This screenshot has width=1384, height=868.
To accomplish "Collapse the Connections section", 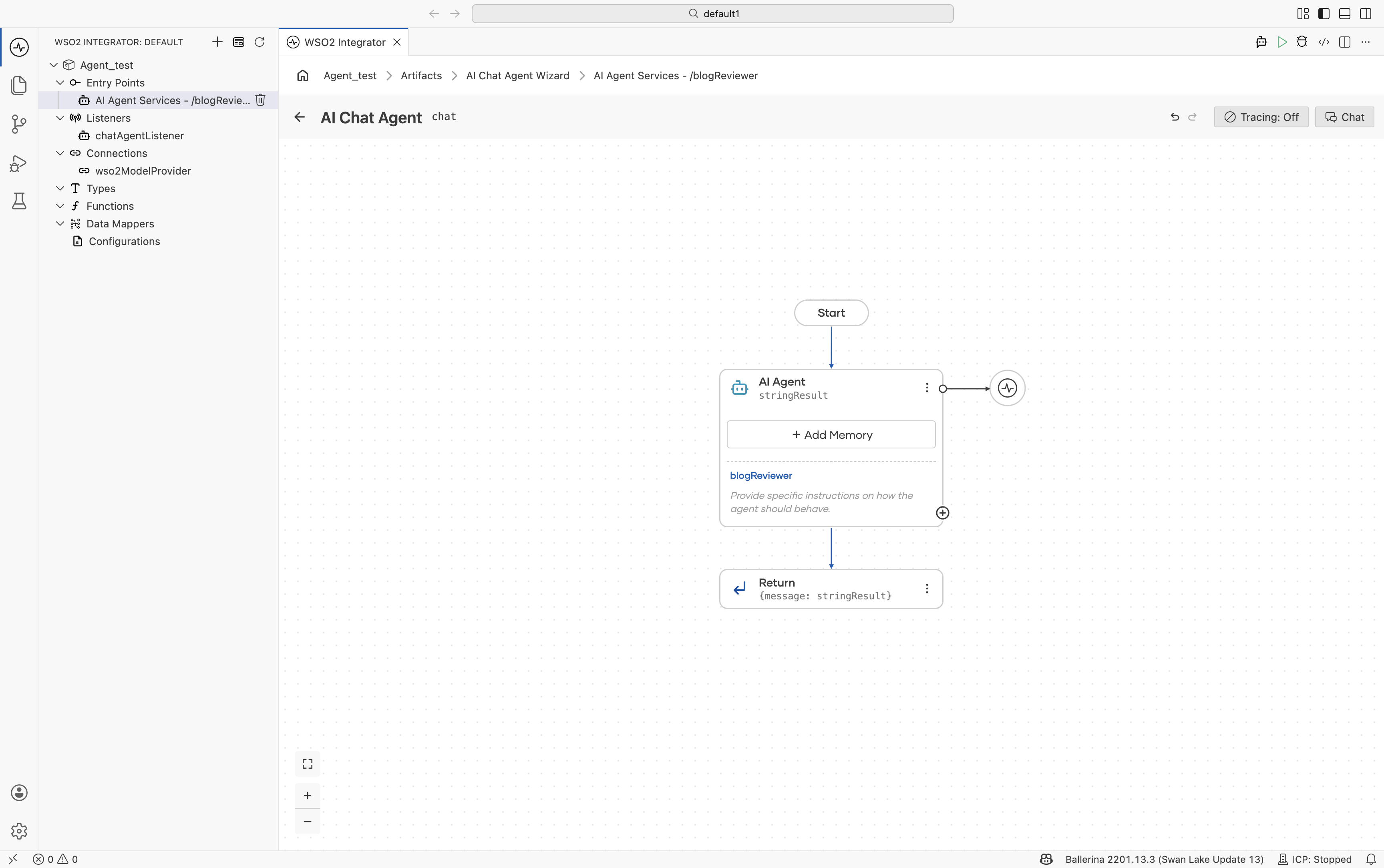I will 60,153.
